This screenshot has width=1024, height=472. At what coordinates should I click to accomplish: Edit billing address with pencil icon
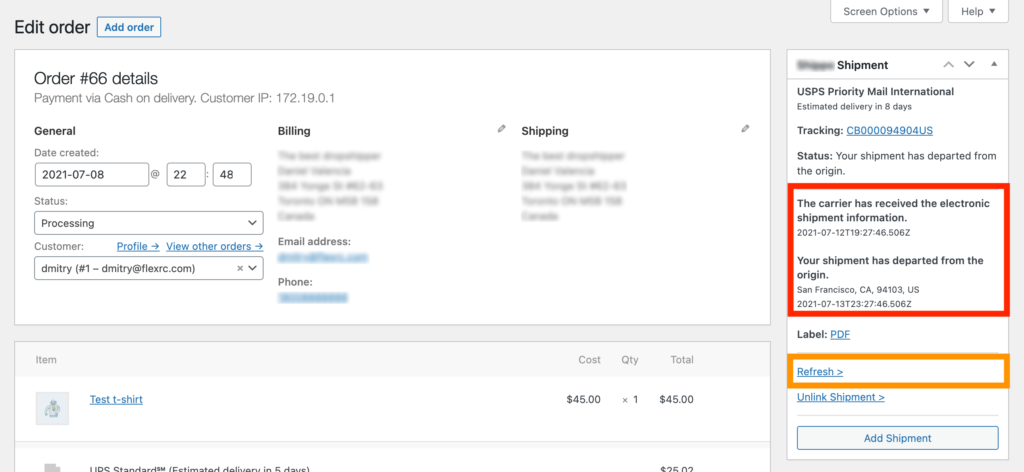pos(502,129)
